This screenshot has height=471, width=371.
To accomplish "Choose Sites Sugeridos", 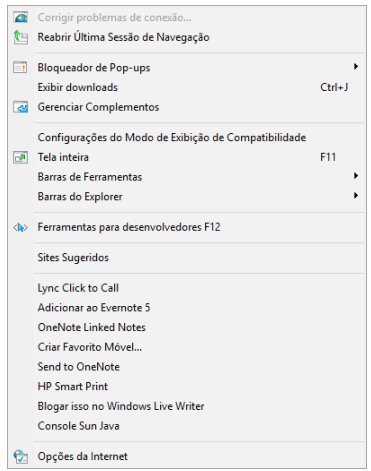I will 187,257.
